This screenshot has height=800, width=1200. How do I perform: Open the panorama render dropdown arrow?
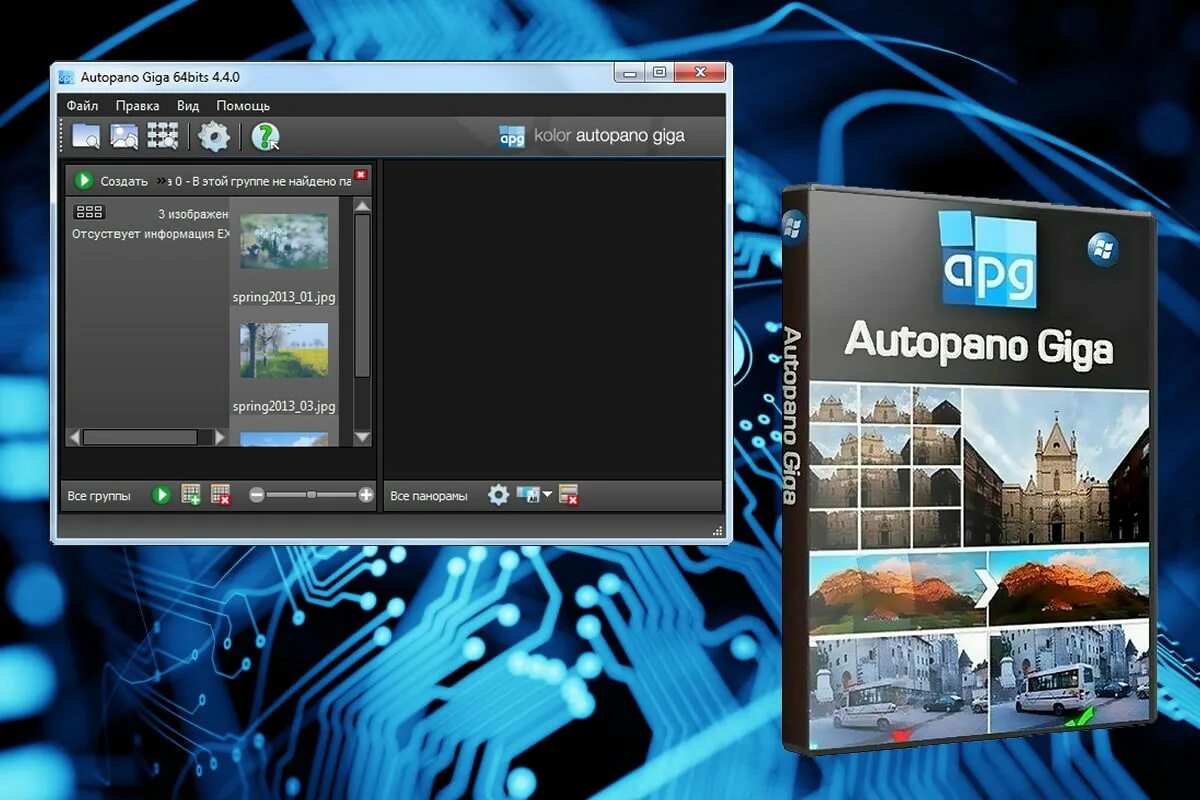(x=548, y=495)
